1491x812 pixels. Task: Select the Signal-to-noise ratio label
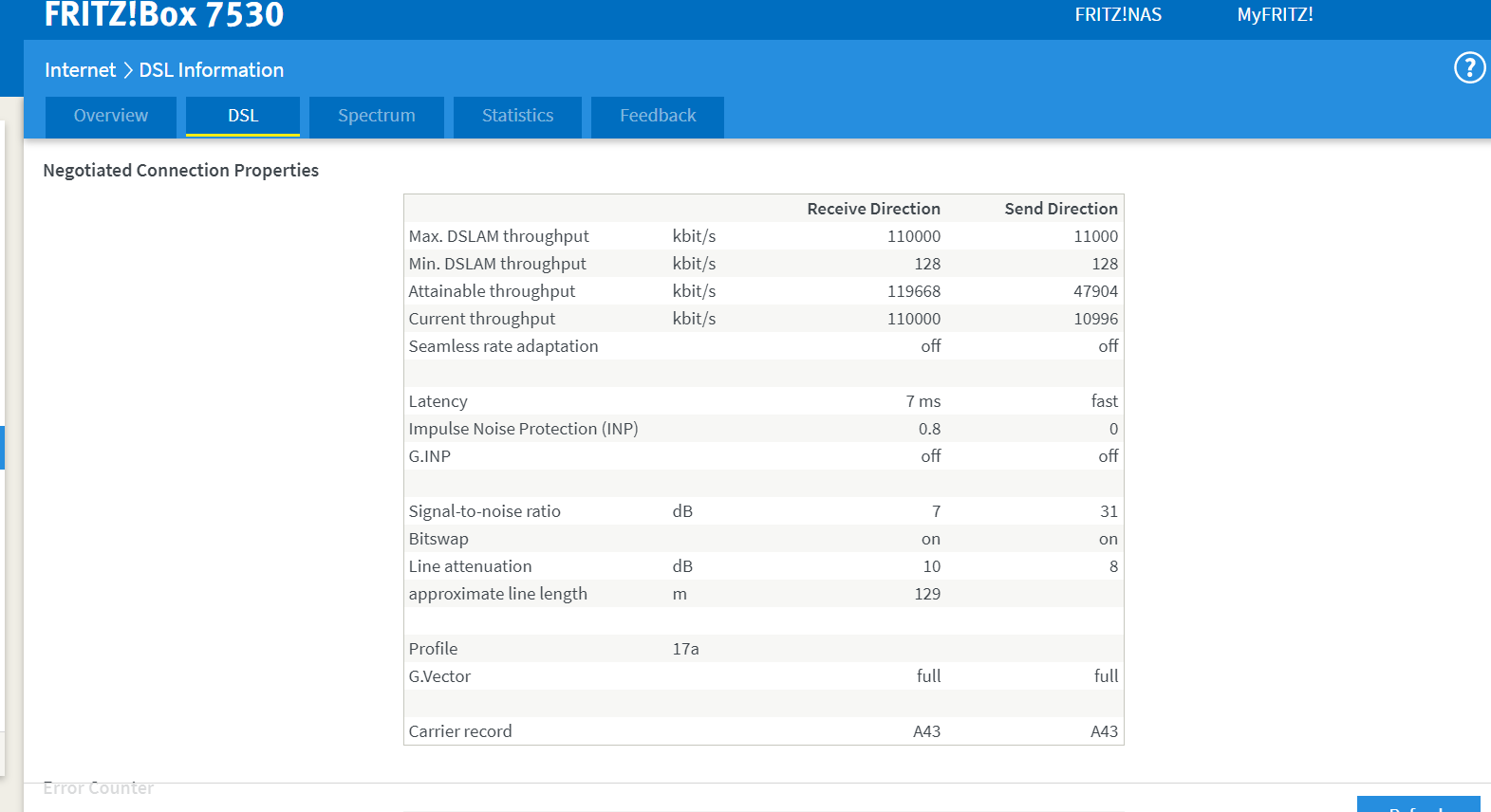point(484,511)
